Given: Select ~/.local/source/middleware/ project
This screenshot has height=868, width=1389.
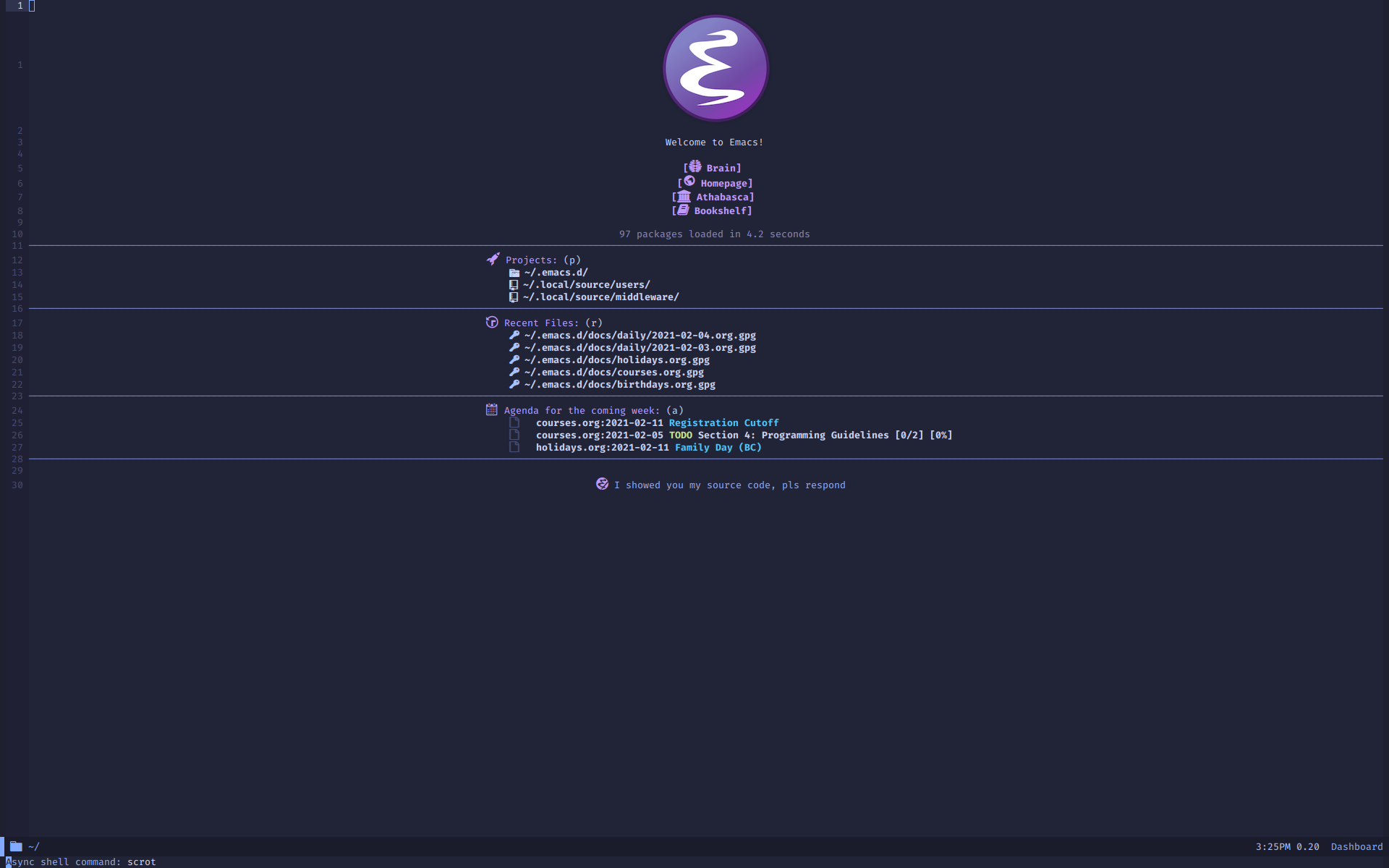Looking at the screenshot, I should [x=601, y=297].
